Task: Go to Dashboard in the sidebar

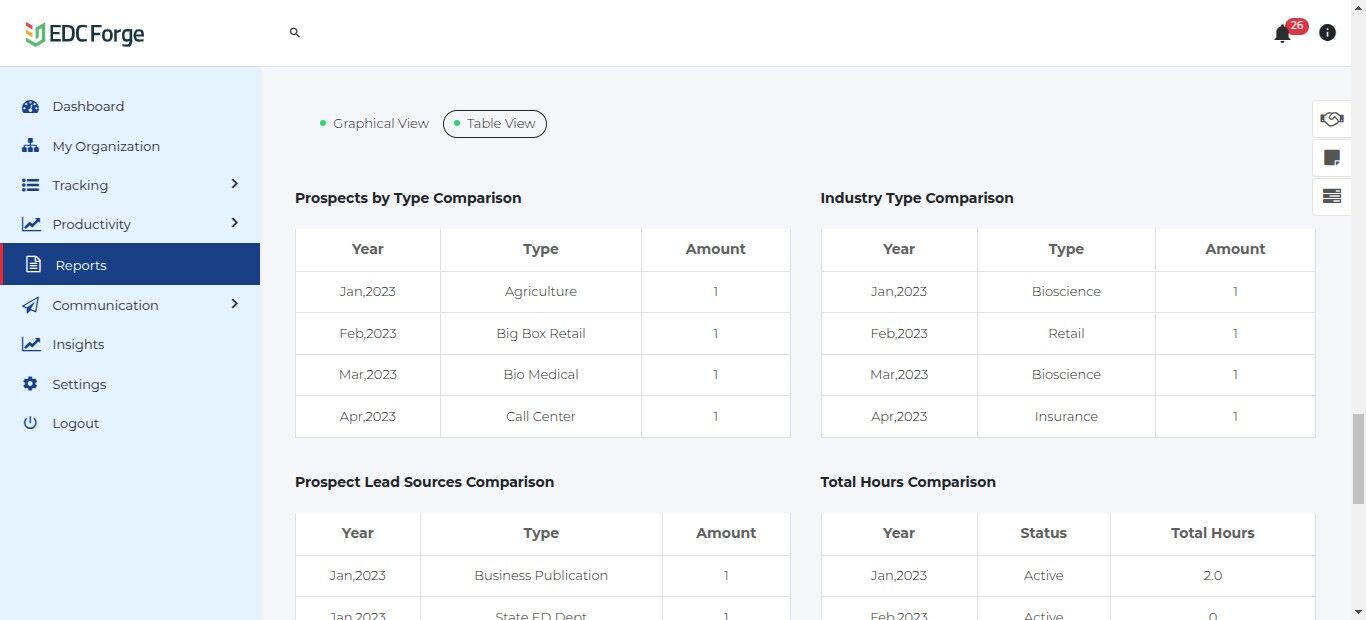Action: click(x=88, y=106)
